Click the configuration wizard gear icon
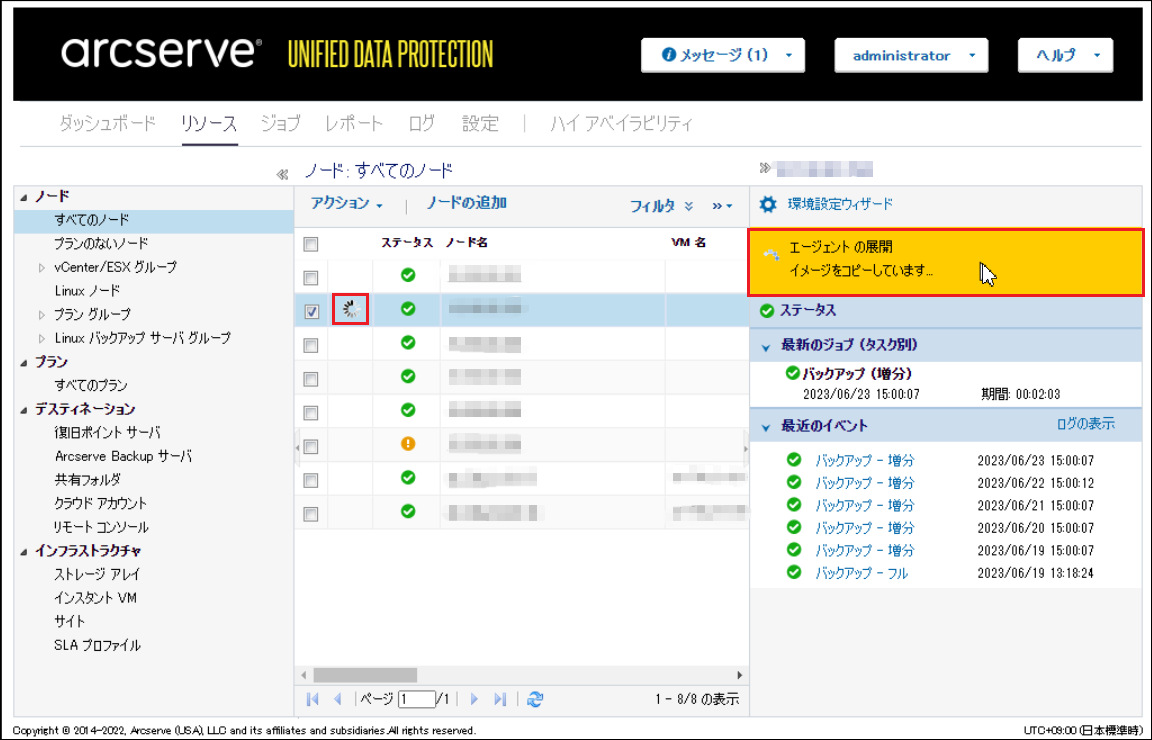The width and height of the screenshot is (1152, 740). click(x=768, y=204)
